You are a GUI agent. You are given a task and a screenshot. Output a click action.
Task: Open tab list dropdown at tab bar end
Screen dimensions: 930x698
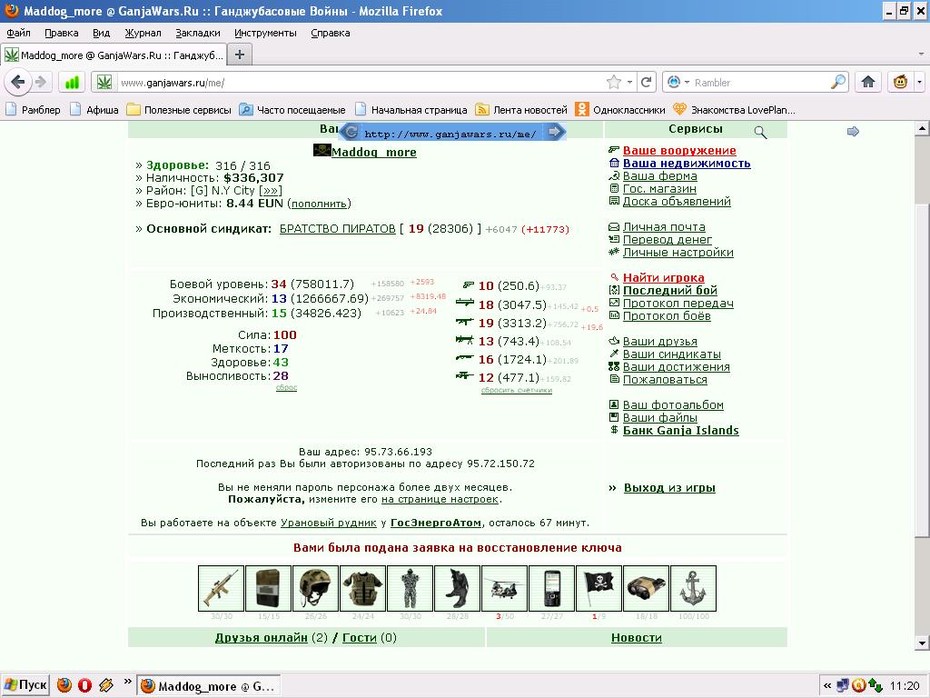click(x=921, y=54)
